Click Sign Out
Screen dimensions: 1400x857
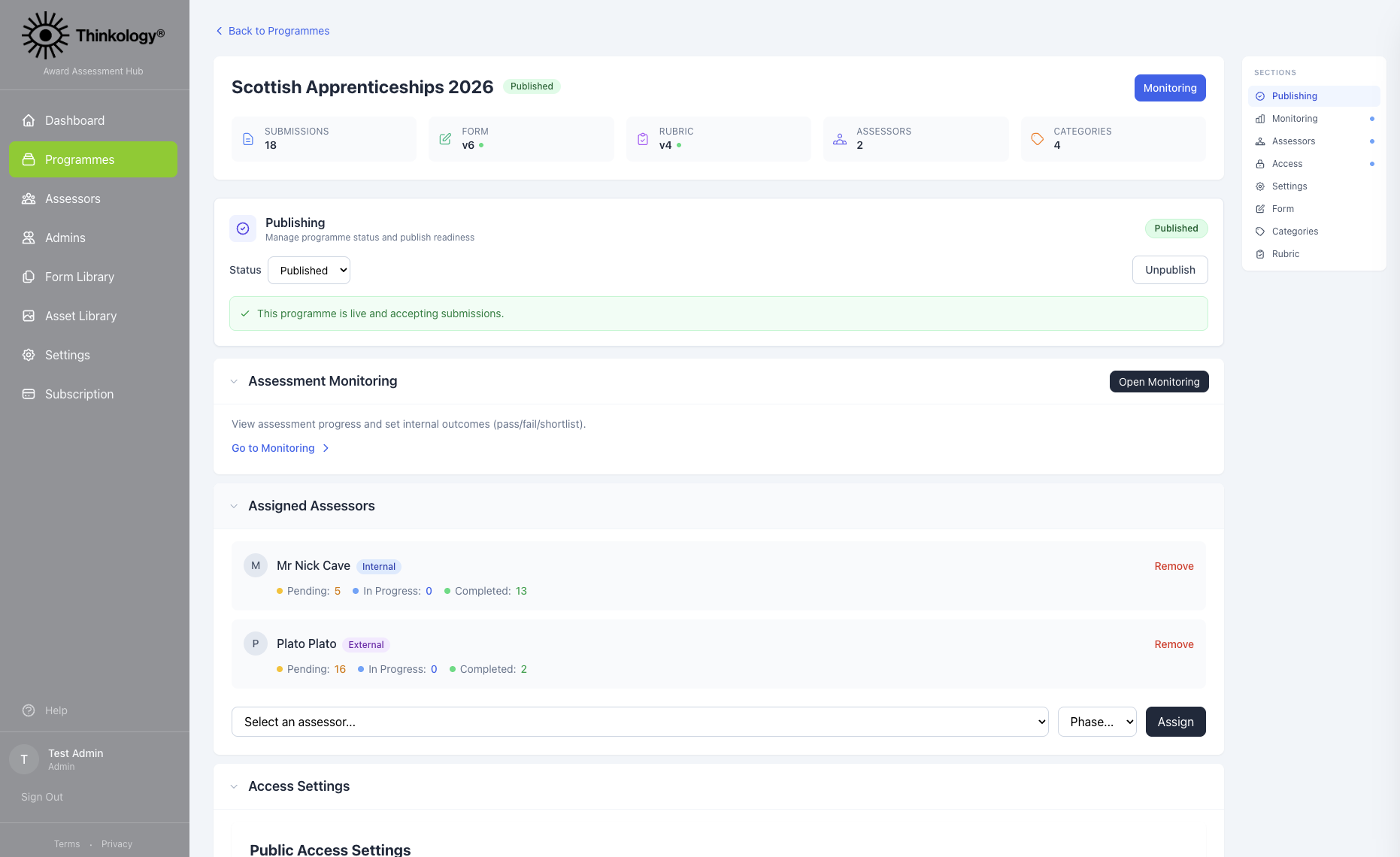[42, 797]
